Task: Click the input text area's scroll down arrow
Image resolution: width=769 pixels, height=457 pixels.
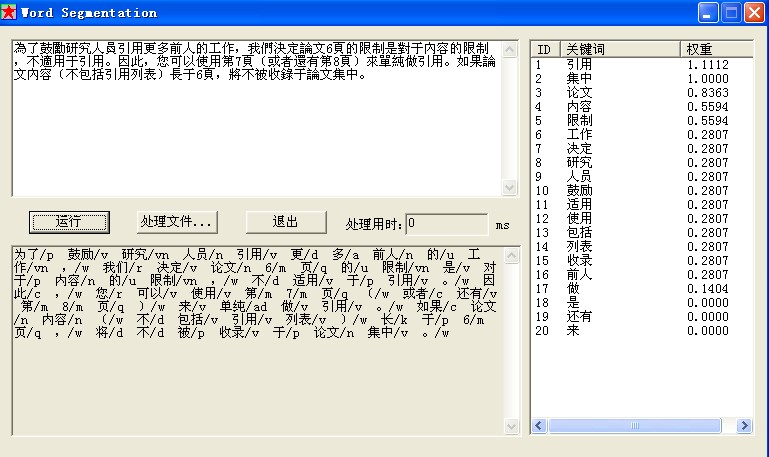Action: coord(510,187)
